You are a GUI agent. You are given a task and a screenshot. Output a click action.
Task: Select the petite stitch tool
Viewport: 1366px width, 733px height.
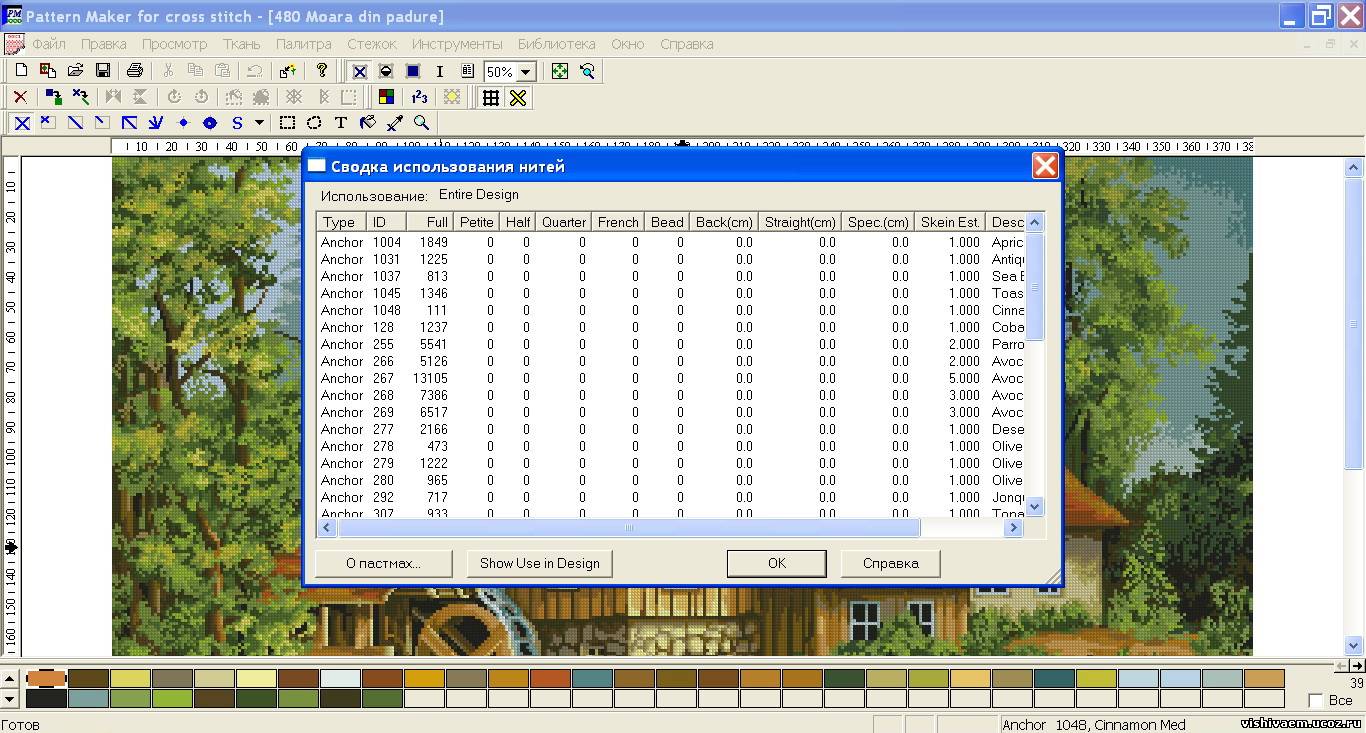[47, 123]
